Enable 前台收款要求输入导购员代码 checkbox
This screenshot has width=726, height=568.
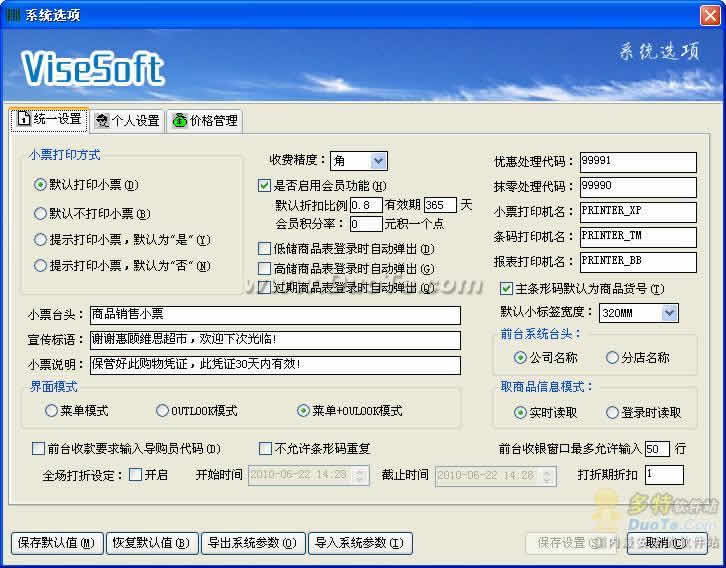(38, 448)
